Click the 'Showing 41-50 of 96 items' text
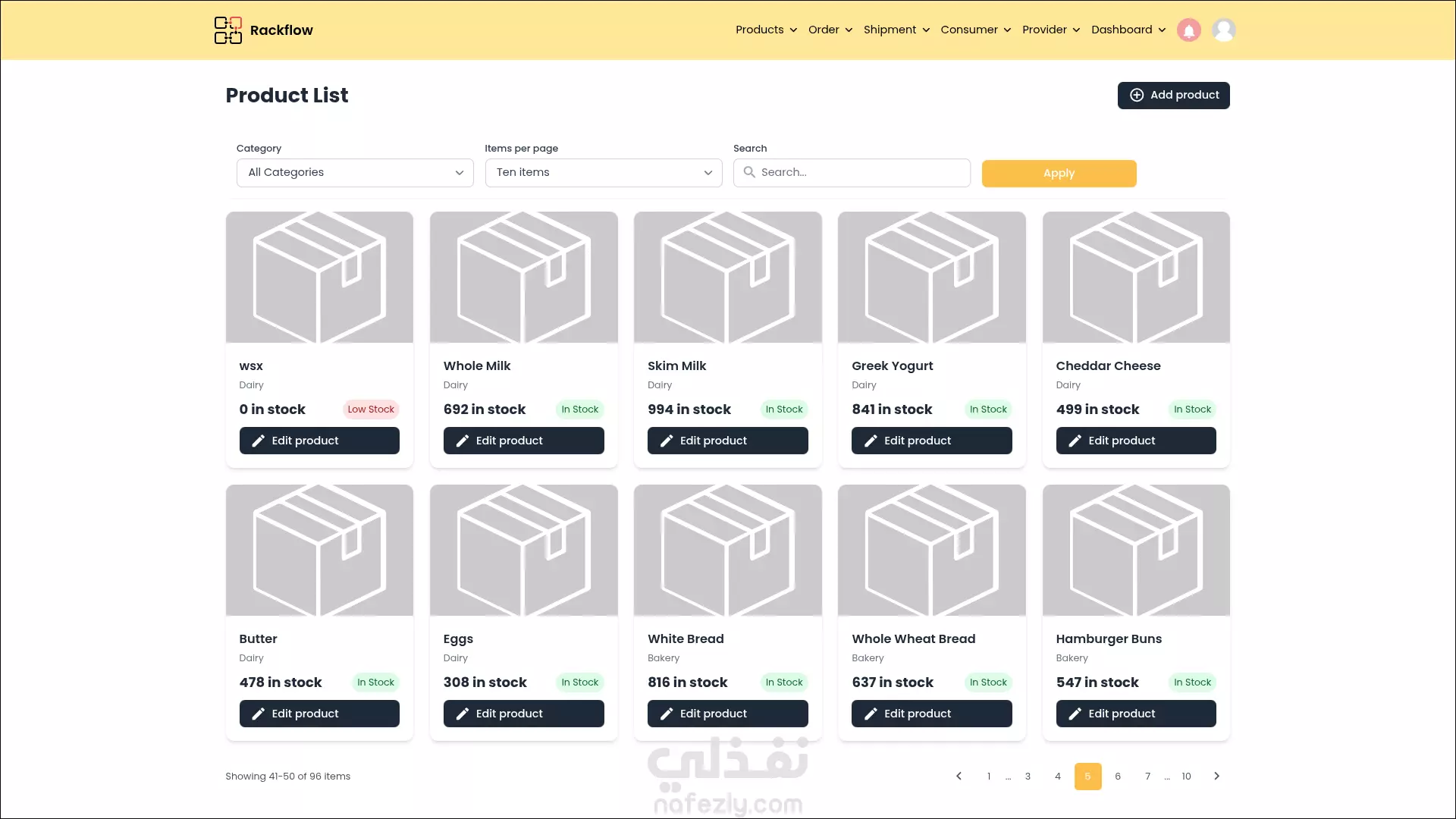 (x=287, y=776)
